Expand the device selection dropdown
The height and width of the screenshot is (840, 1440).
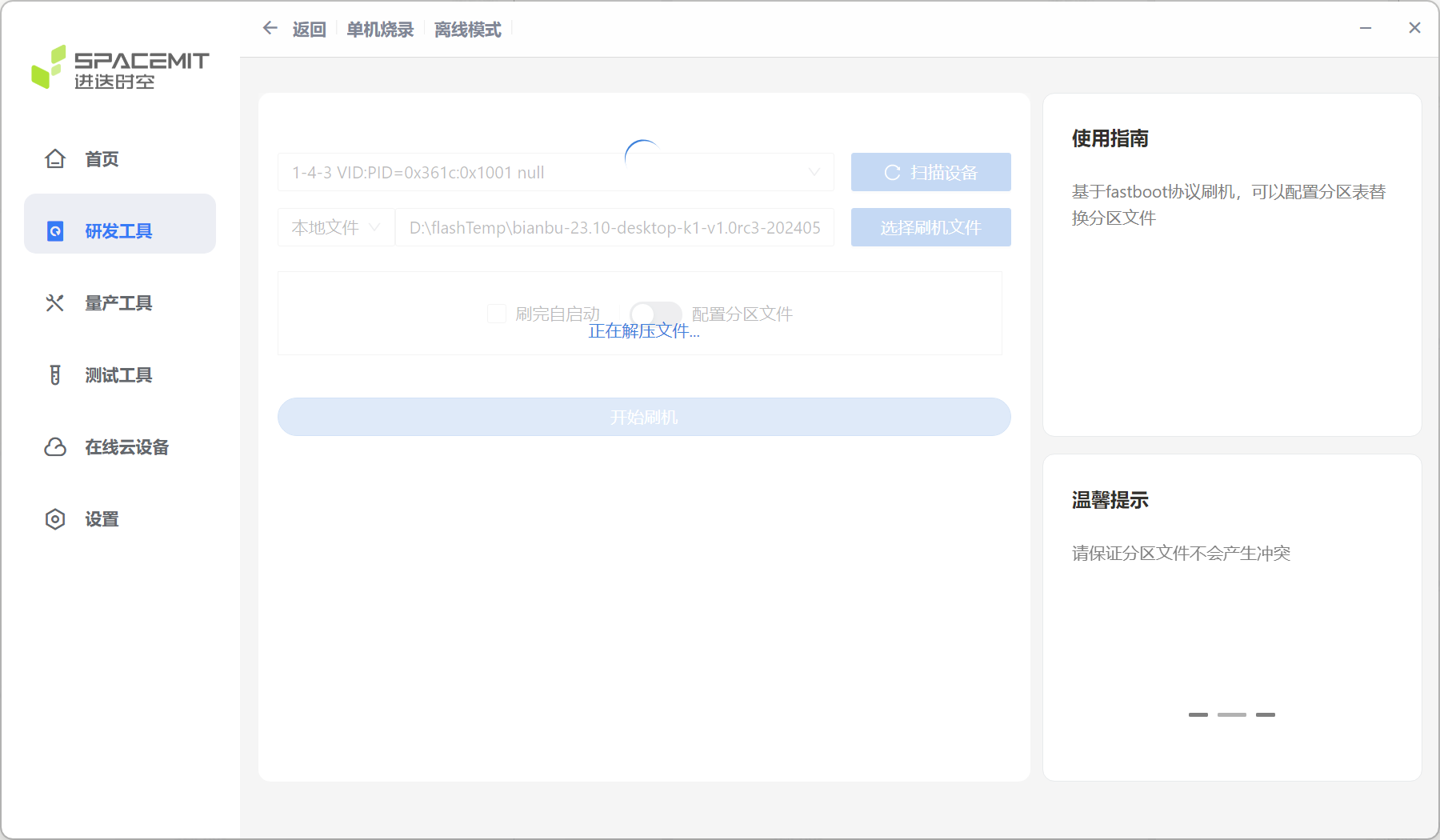[x=555, y=172]
